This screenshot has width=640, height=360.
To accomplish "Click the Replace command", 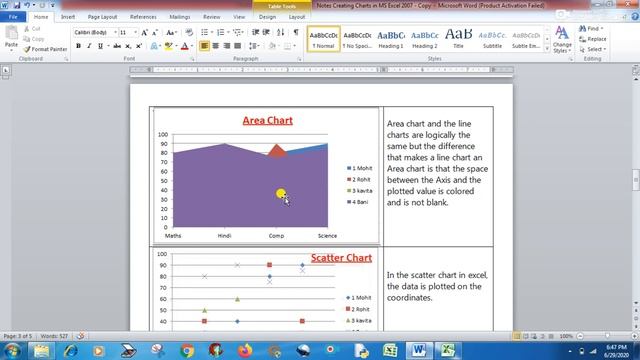I will pyautogui.click(x=593, y=39).
